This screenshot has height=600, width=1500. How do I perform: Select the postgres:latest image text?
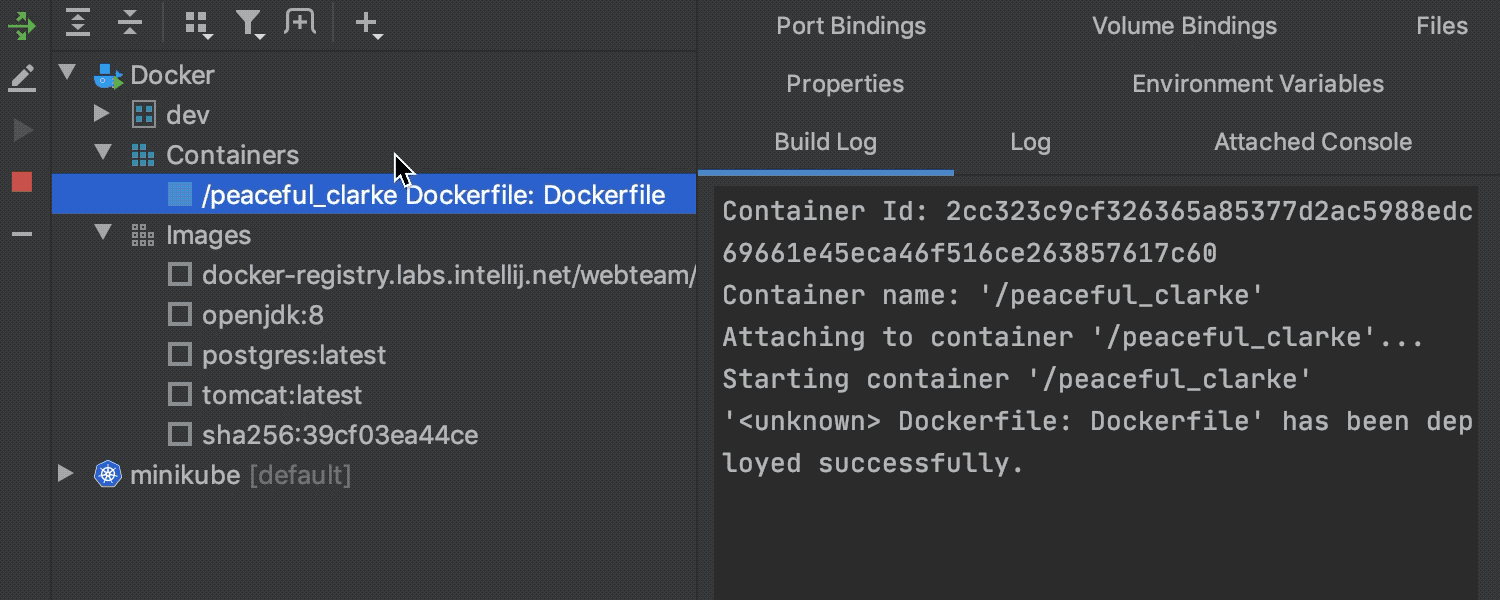pos(294,355)
